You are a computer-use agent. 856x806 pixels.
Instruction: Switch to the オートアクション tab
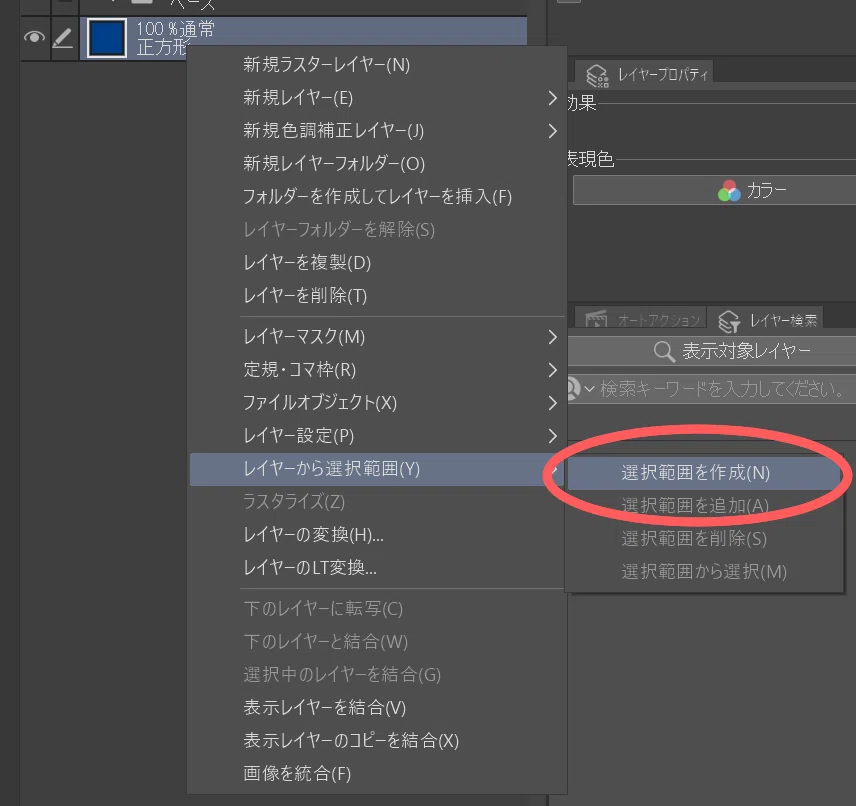tap(643, 319)
